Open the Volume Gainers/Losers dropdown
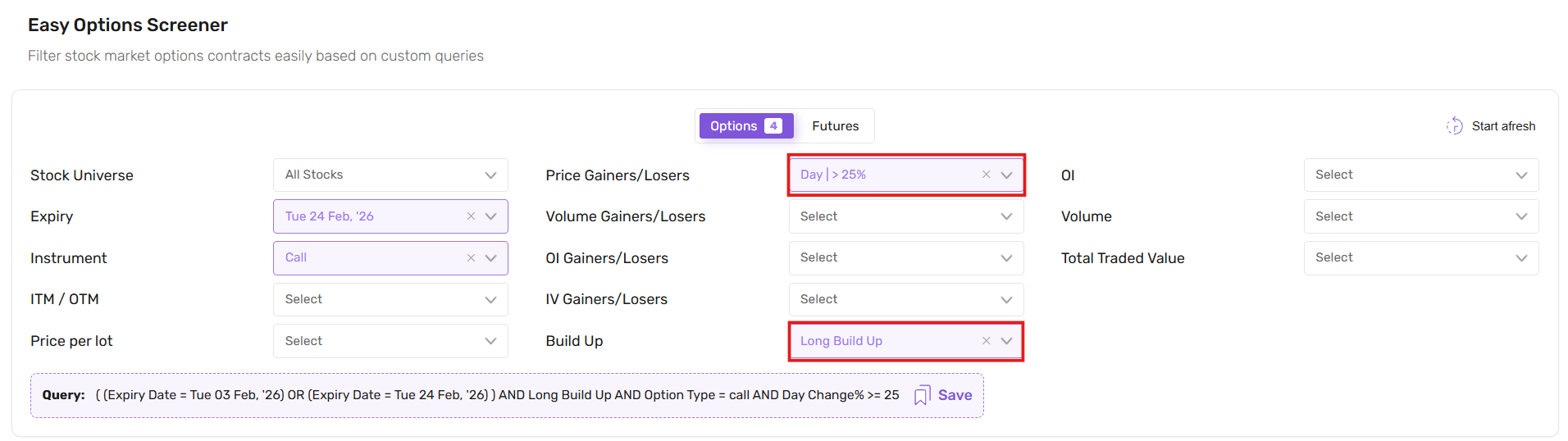1568x441 pixels. click(x=905, y=216)
